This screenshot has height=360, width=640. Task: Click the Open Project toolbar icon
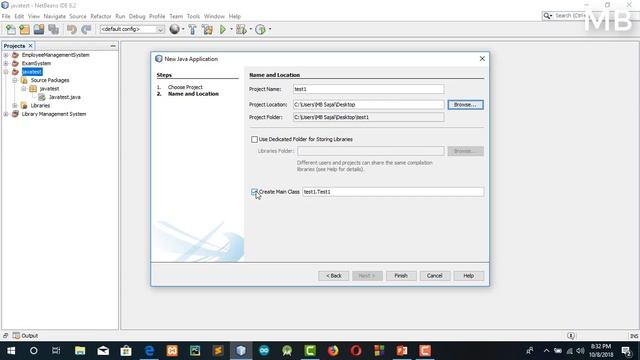tap(39, 29)
